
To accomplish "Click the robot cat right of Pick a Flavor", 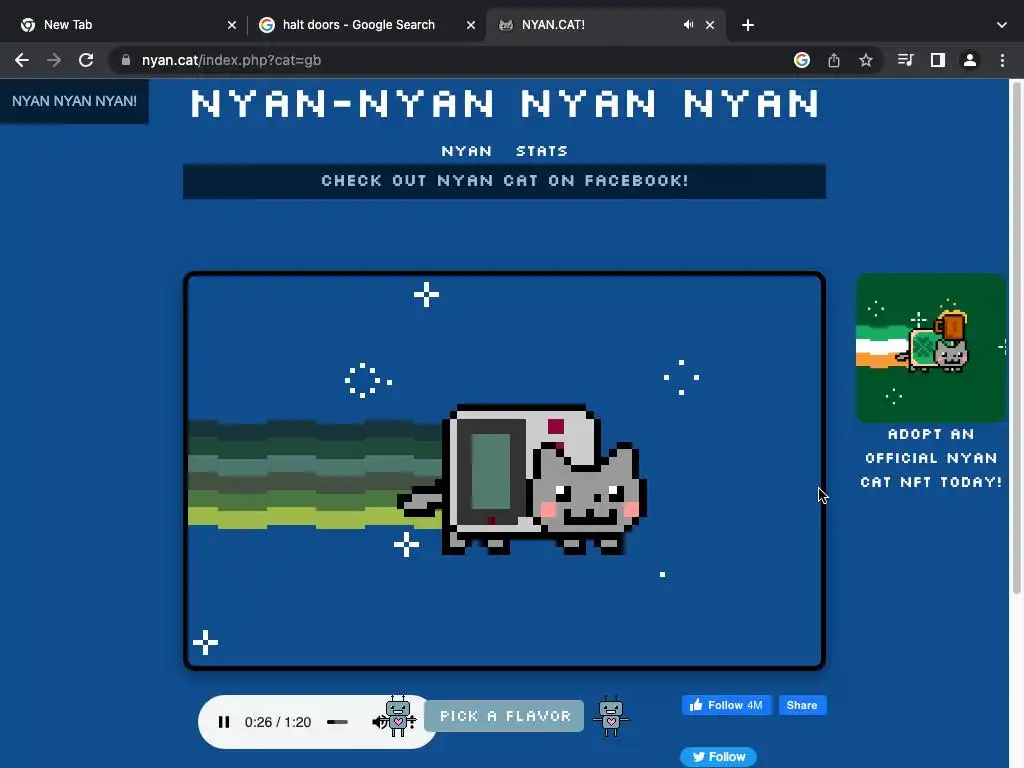I will (x=611, y=716).
